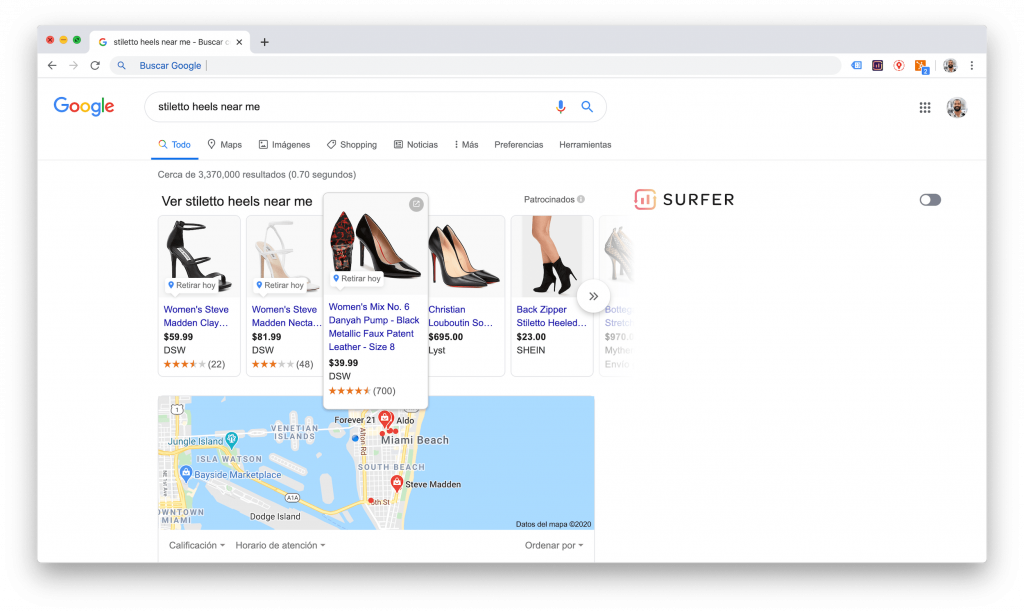Click the dark purple extension icon
The height and width of the screenshot is (612, 1024).
[x=877, y=65]
